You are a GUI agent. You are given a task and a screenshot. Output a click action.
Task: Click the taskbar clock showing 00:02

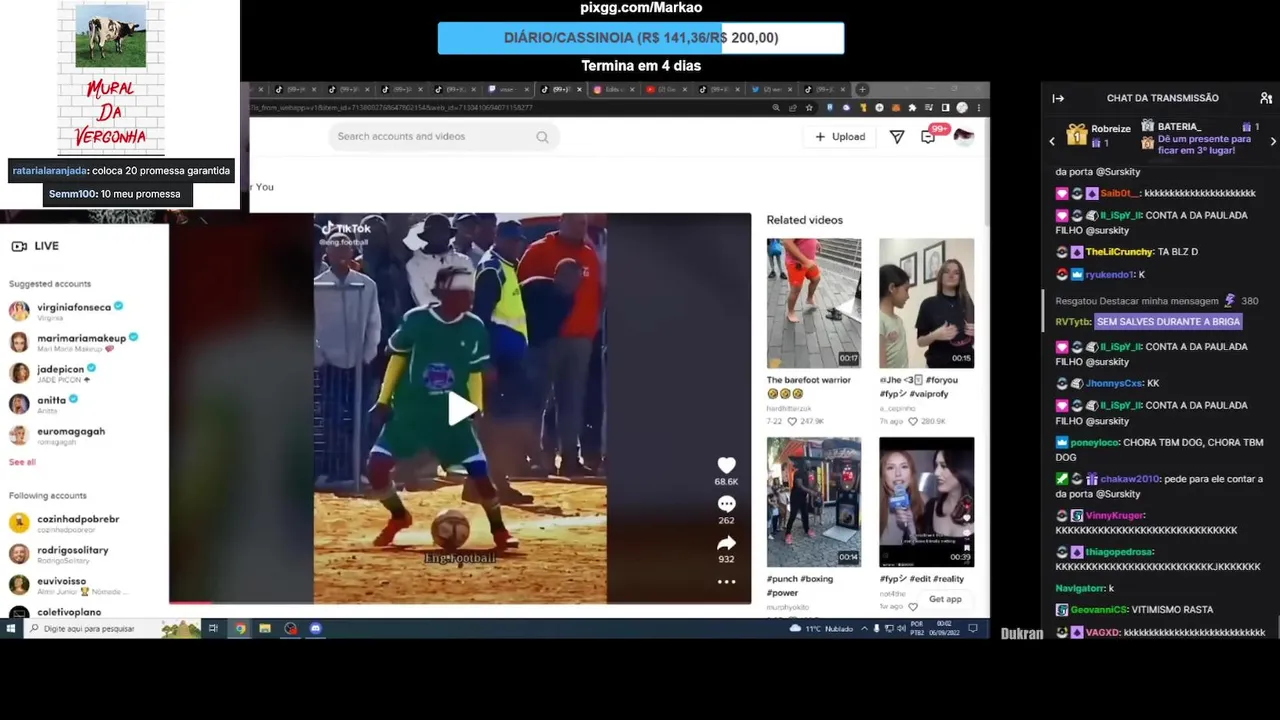(943, 629)
